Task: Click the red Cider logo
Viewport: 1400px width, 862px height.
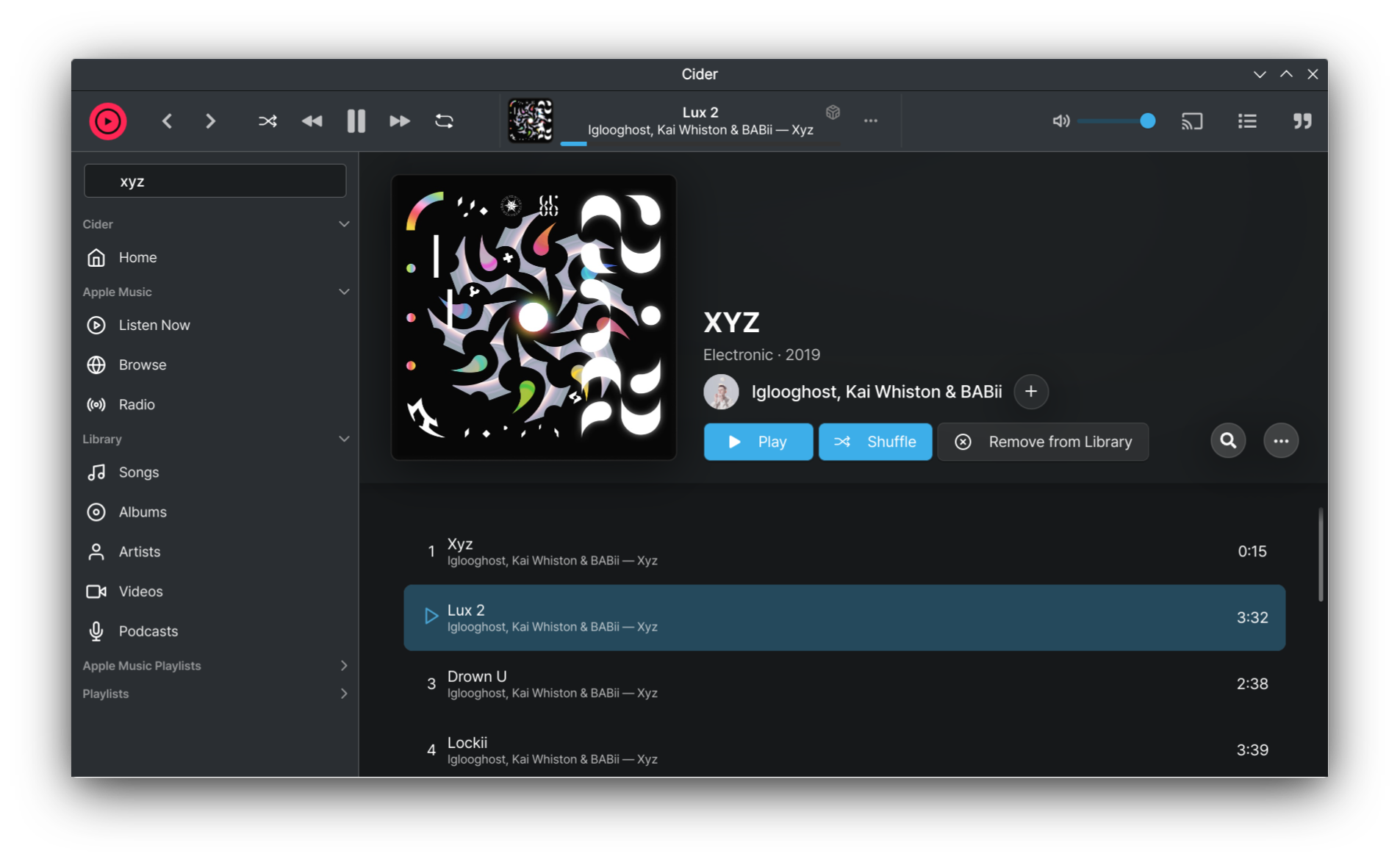Action: [107, 121]
